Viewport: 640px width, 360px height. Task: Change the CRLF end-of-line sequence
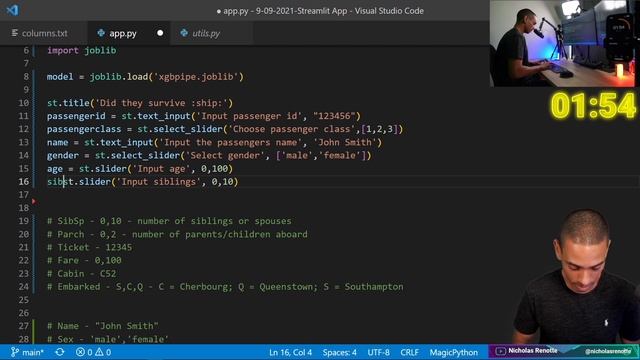[x=409, y=352]
